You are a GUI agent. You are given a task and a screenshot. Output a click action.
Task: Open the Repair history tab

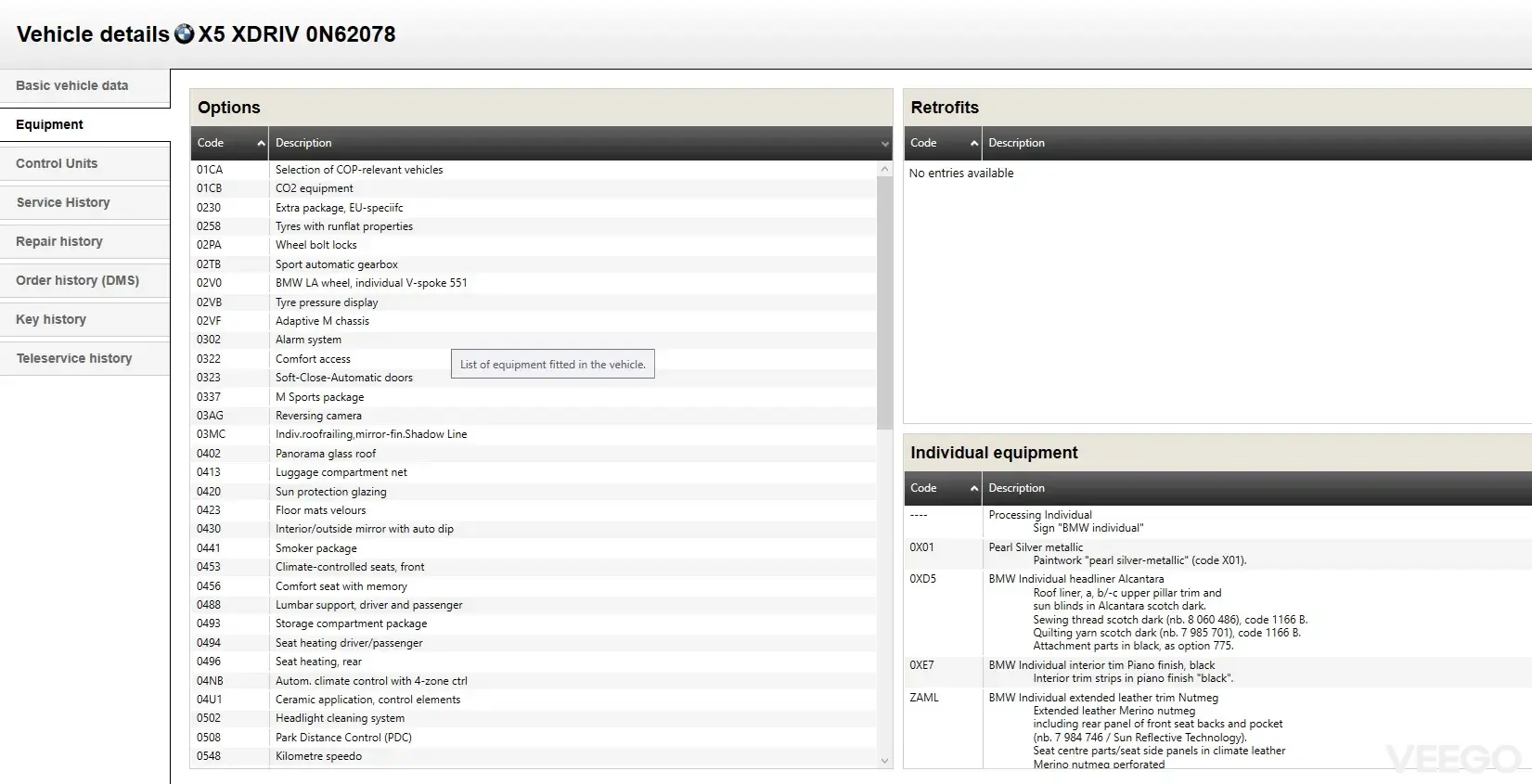(x=84, y=241)
